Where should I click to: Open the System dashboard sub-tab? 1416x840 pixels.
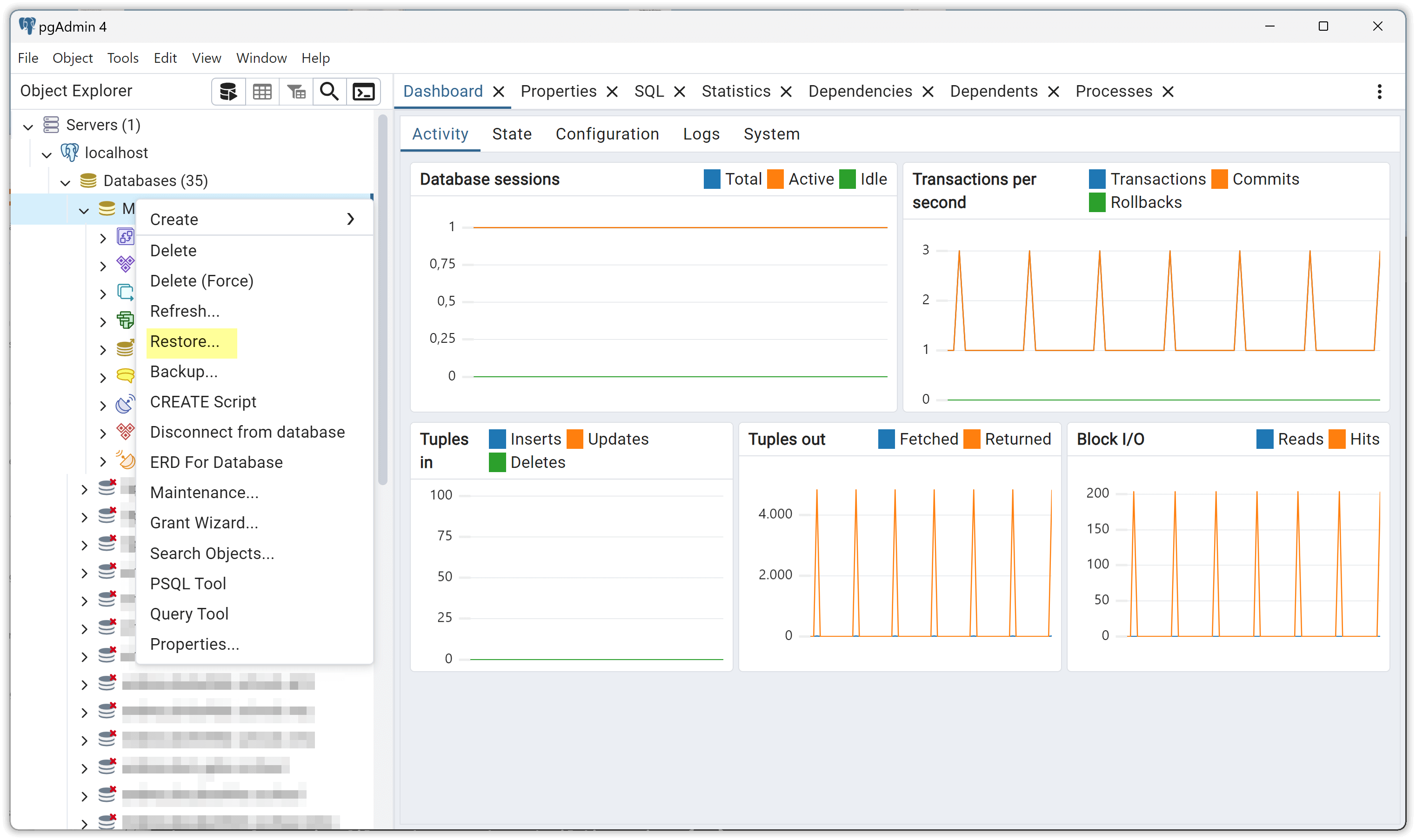(x=771, y=134)
